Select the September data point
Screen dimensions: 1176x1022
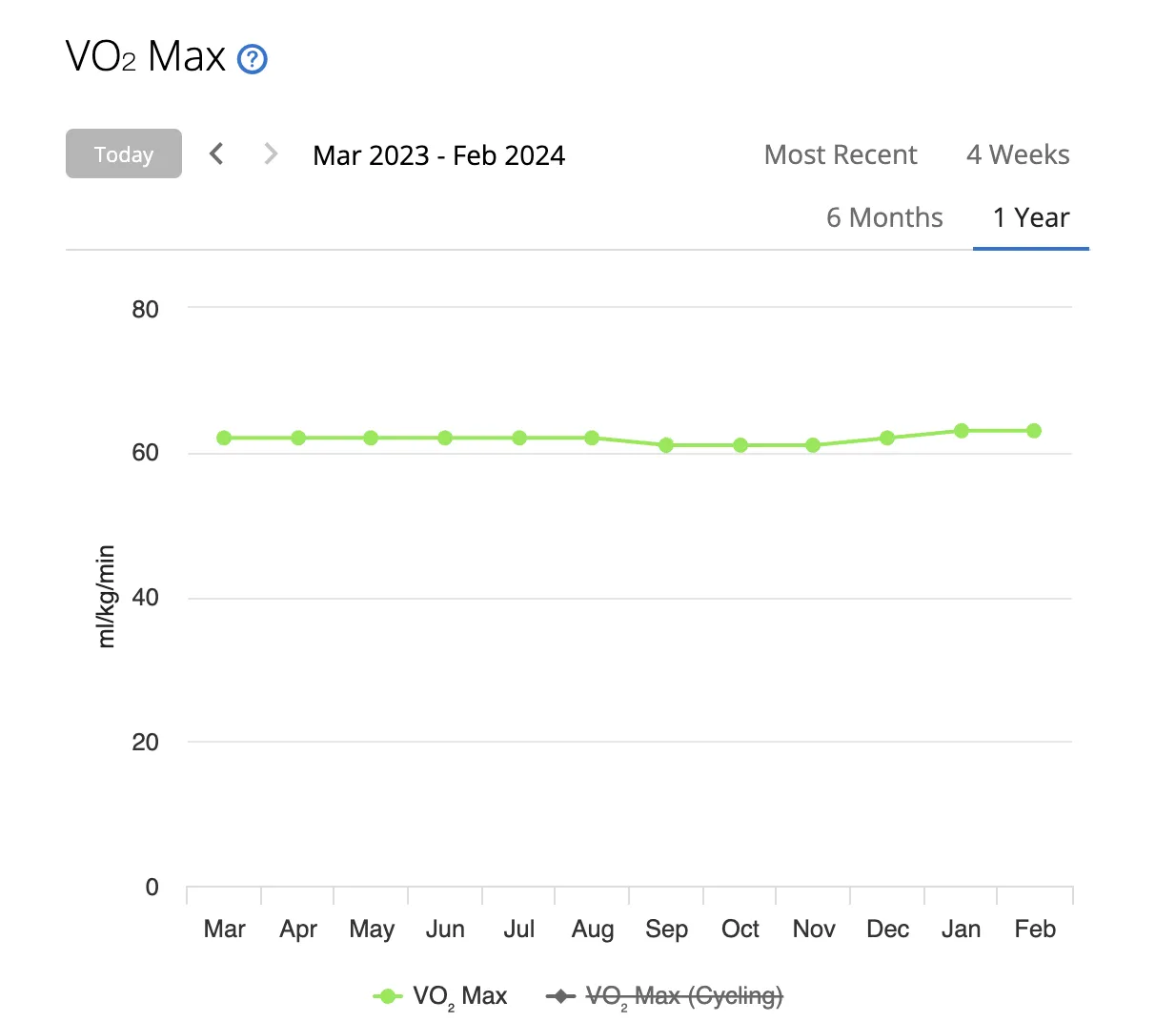tap(666, 445)
